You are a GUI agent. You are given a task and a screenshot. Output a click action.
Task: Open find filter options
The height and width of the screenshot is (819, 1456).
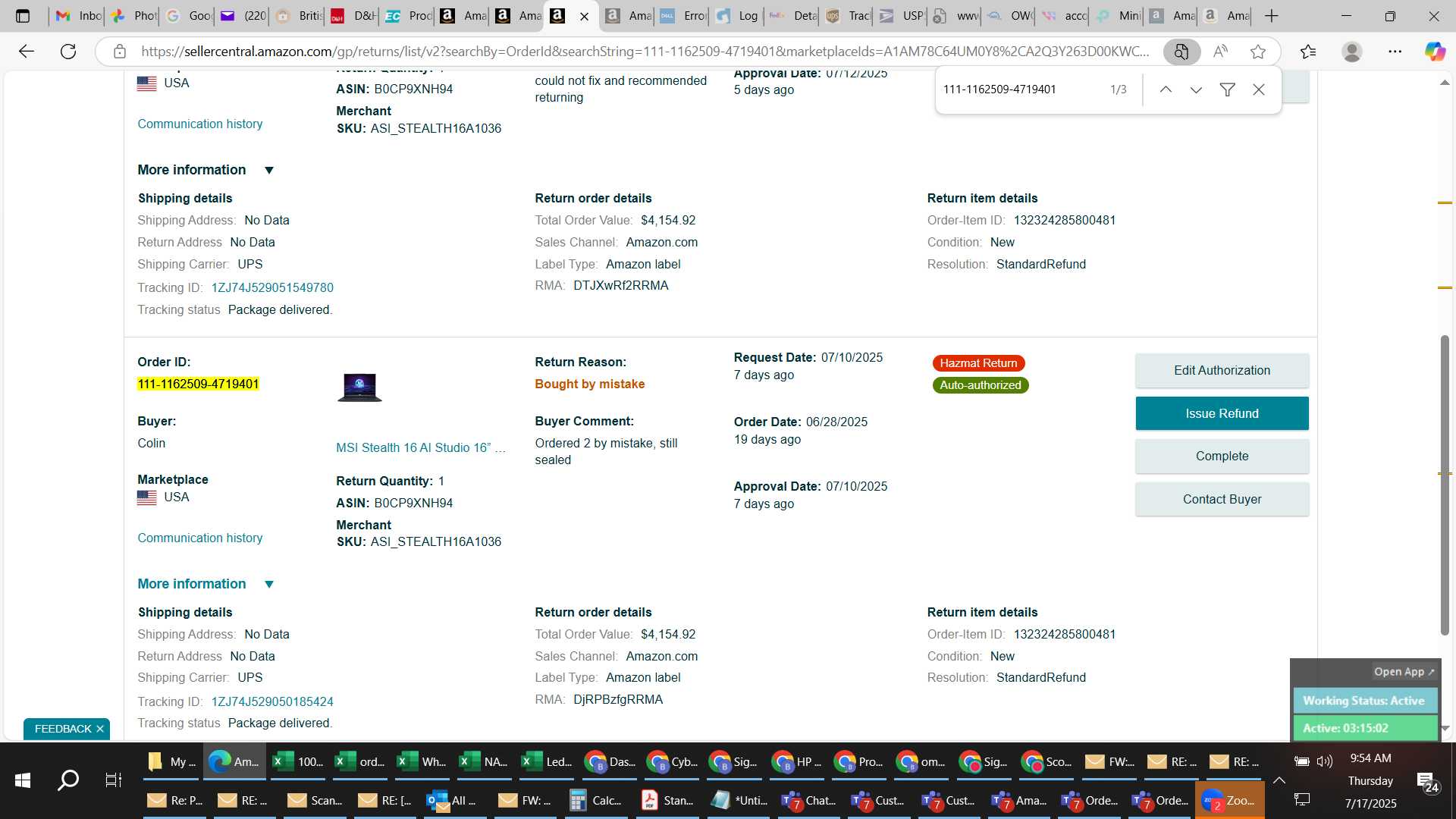1227,89
